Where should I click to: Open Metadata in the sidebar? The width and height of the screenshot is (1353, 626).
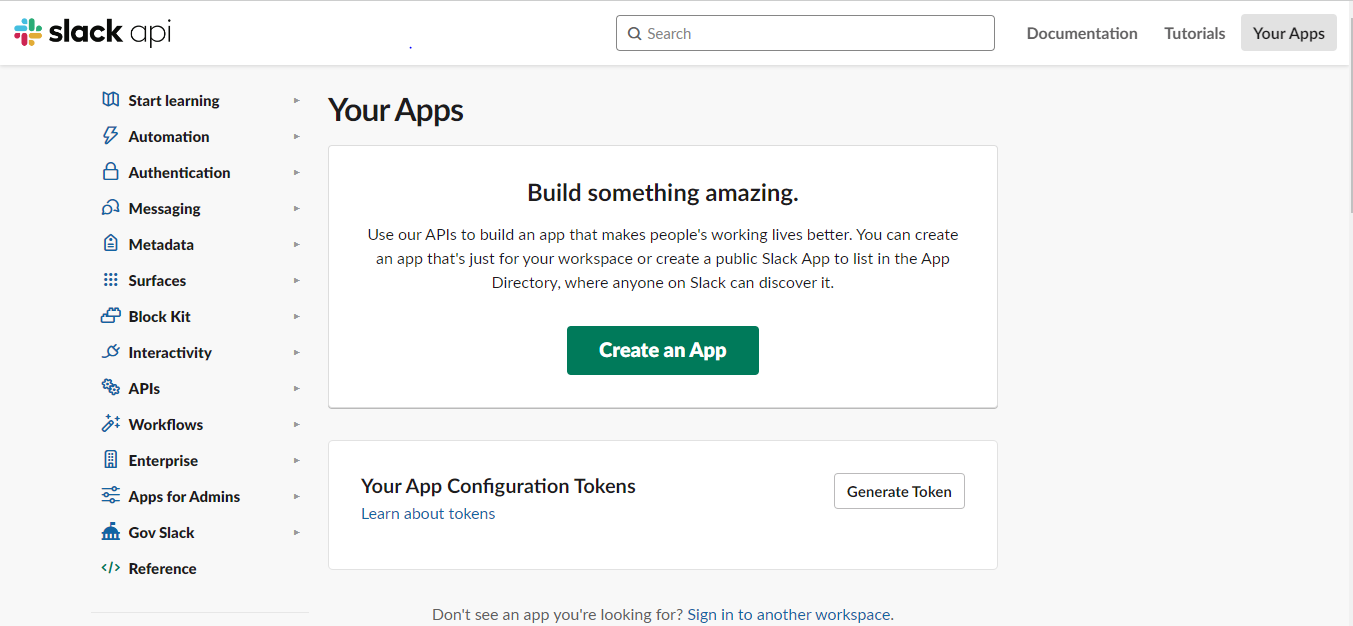(x=161, y=244)
